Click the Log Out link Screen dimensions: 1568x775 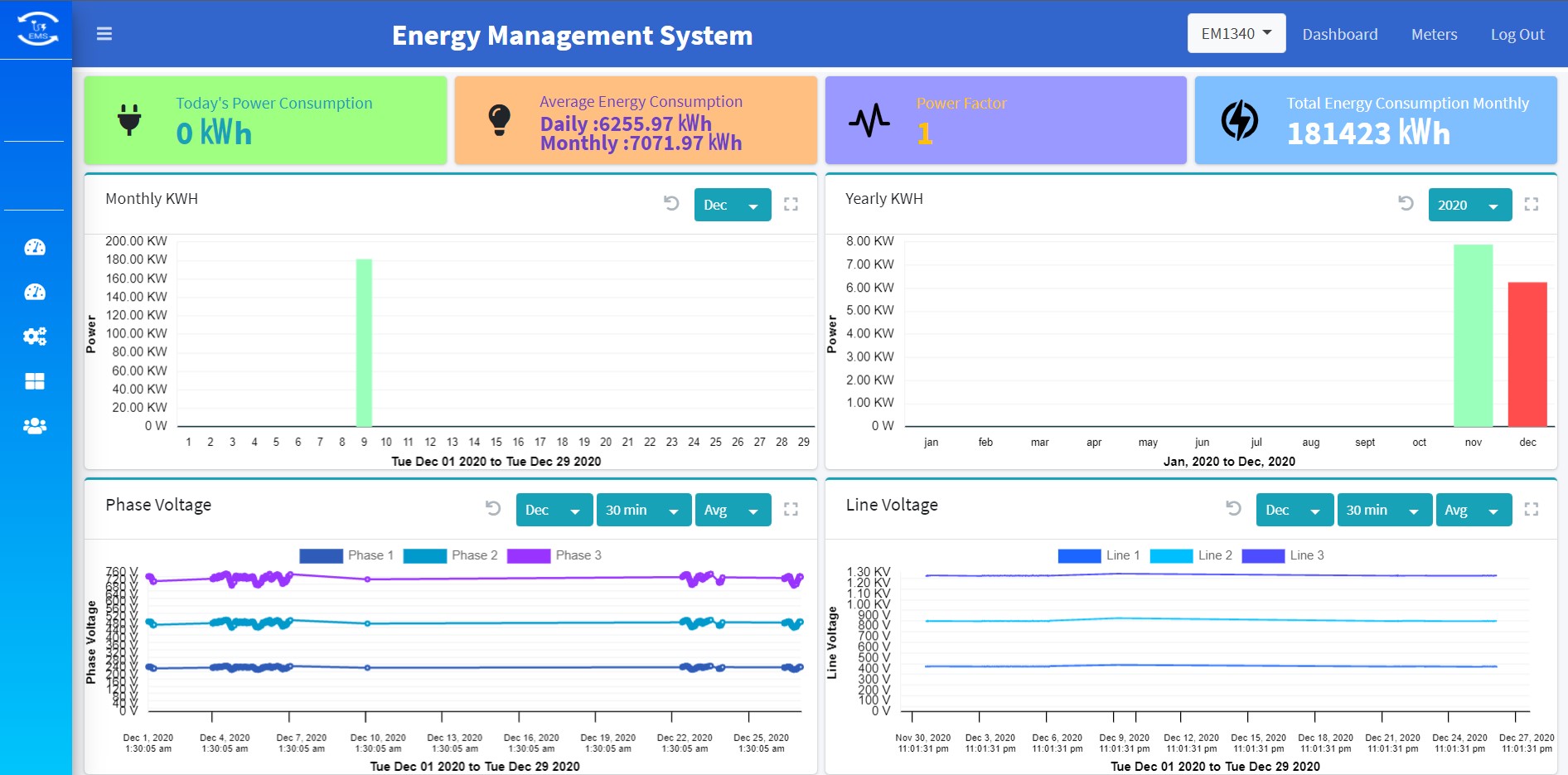tap(1517, 34)
